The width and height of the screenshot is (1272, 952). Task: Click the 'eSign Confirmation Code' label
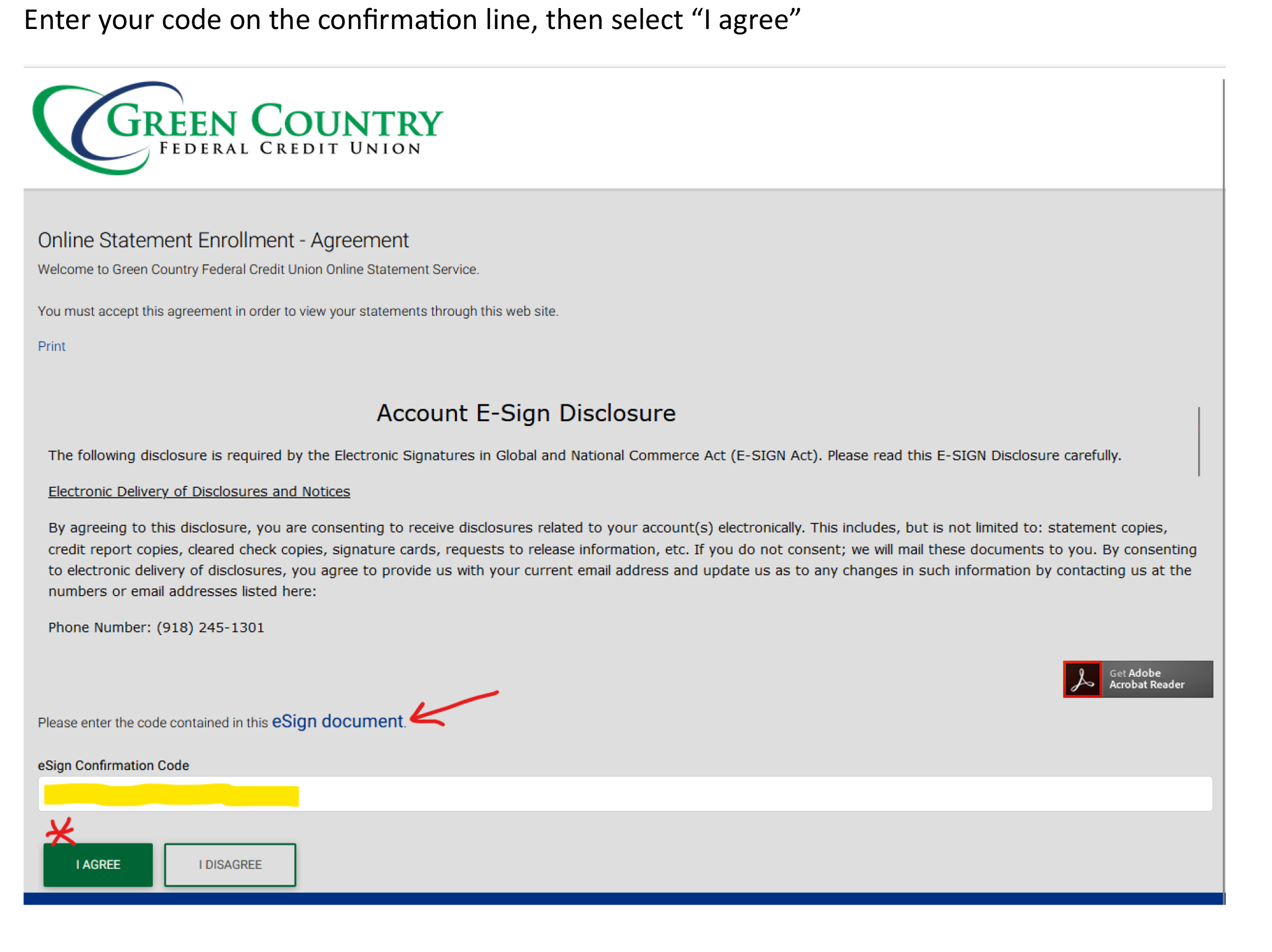pos(113,765)
